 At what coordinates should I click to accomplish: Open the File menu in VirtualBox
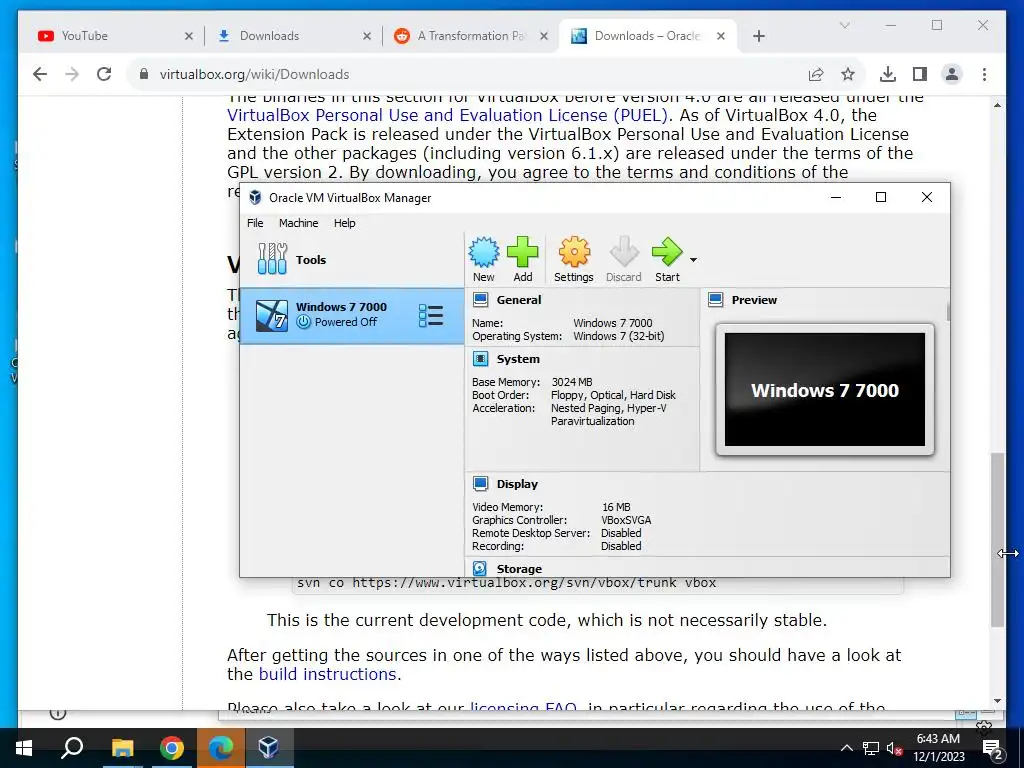pyautogui.click(x=255, y=223)
